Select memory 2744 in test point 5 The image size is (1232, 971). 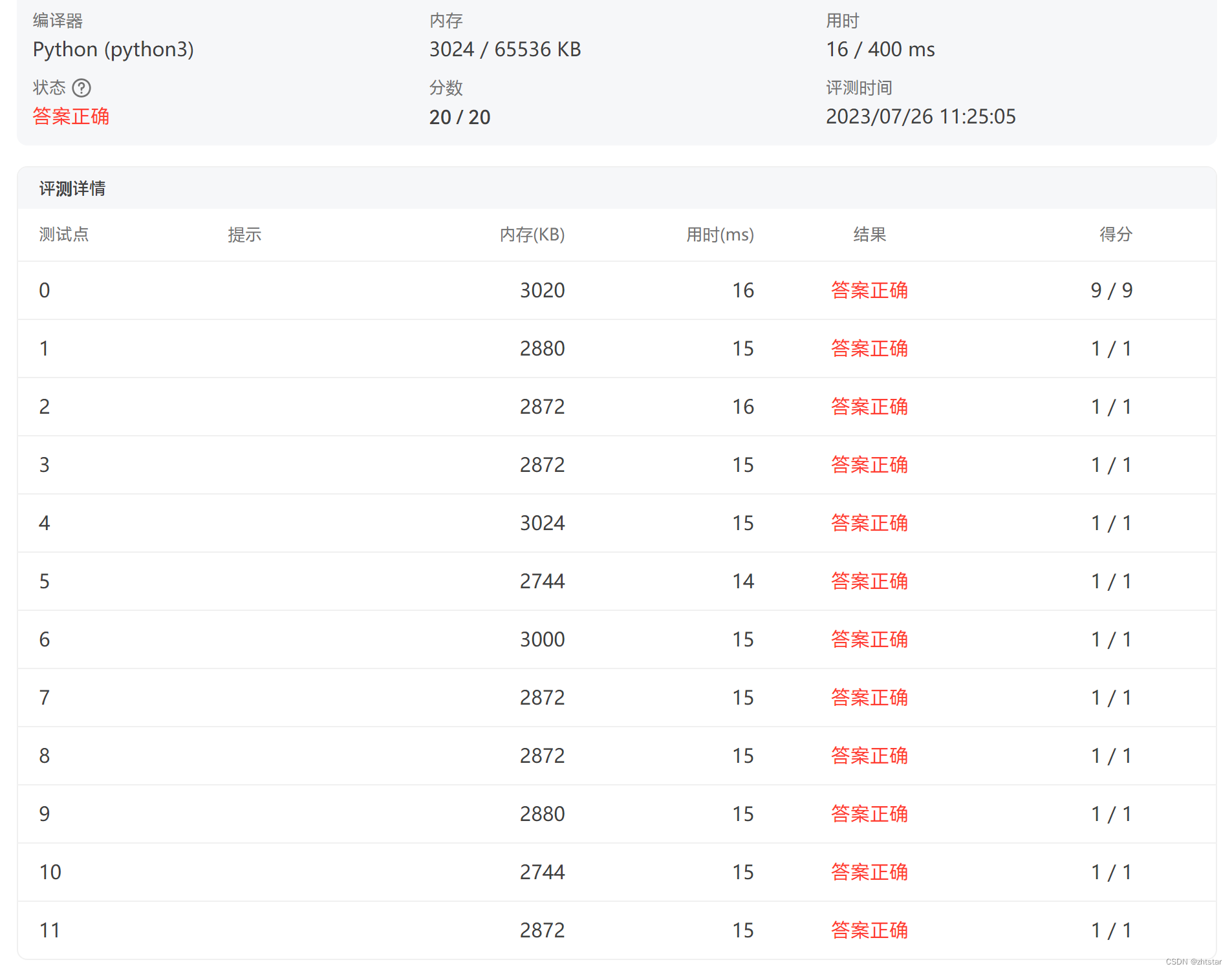click(x=543, y=581)
